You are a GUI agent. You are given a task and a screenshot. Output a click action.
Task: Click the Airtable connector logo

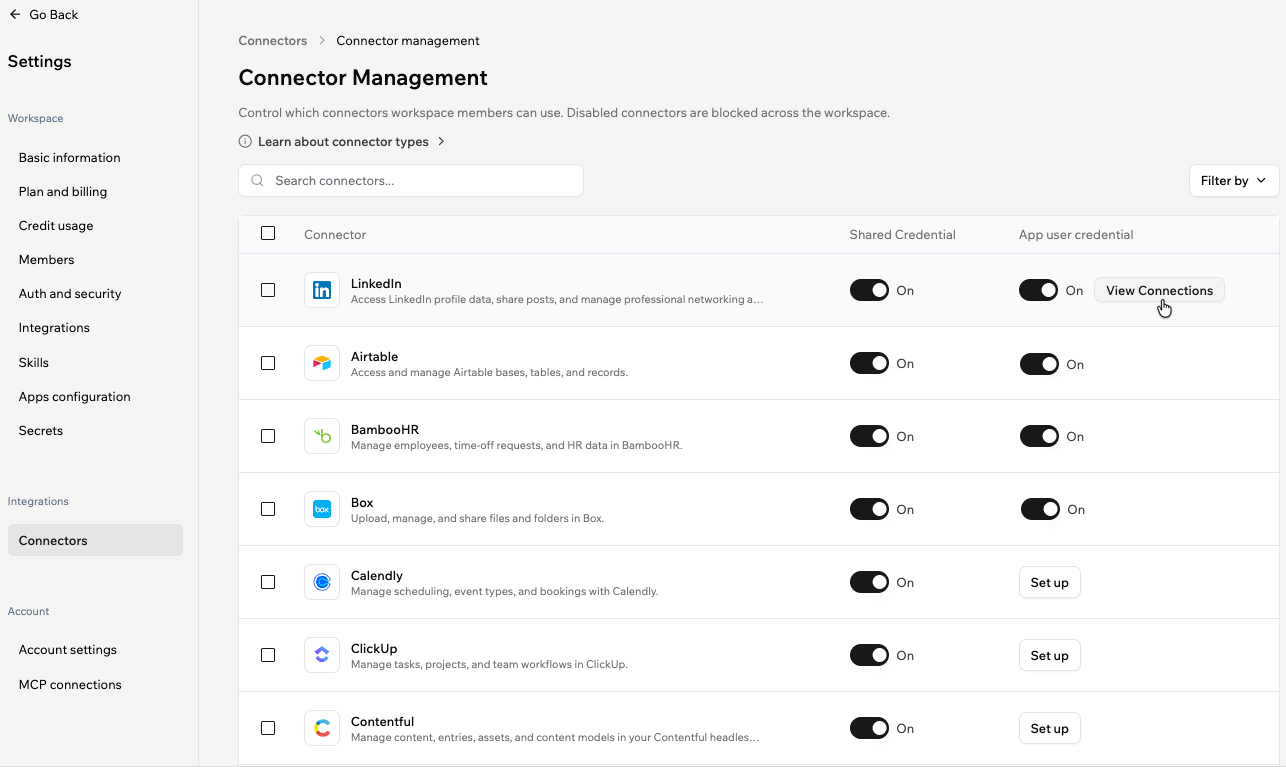pos(322,363)
